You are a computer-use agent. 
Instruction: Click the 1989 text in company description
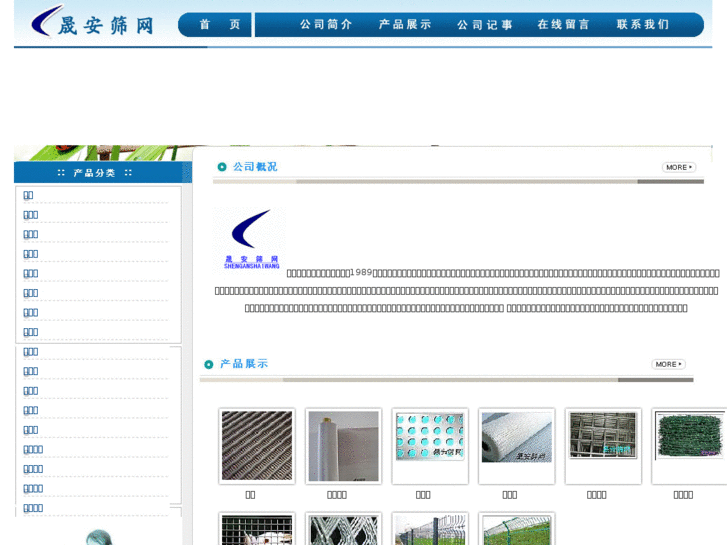coord(361,272)
